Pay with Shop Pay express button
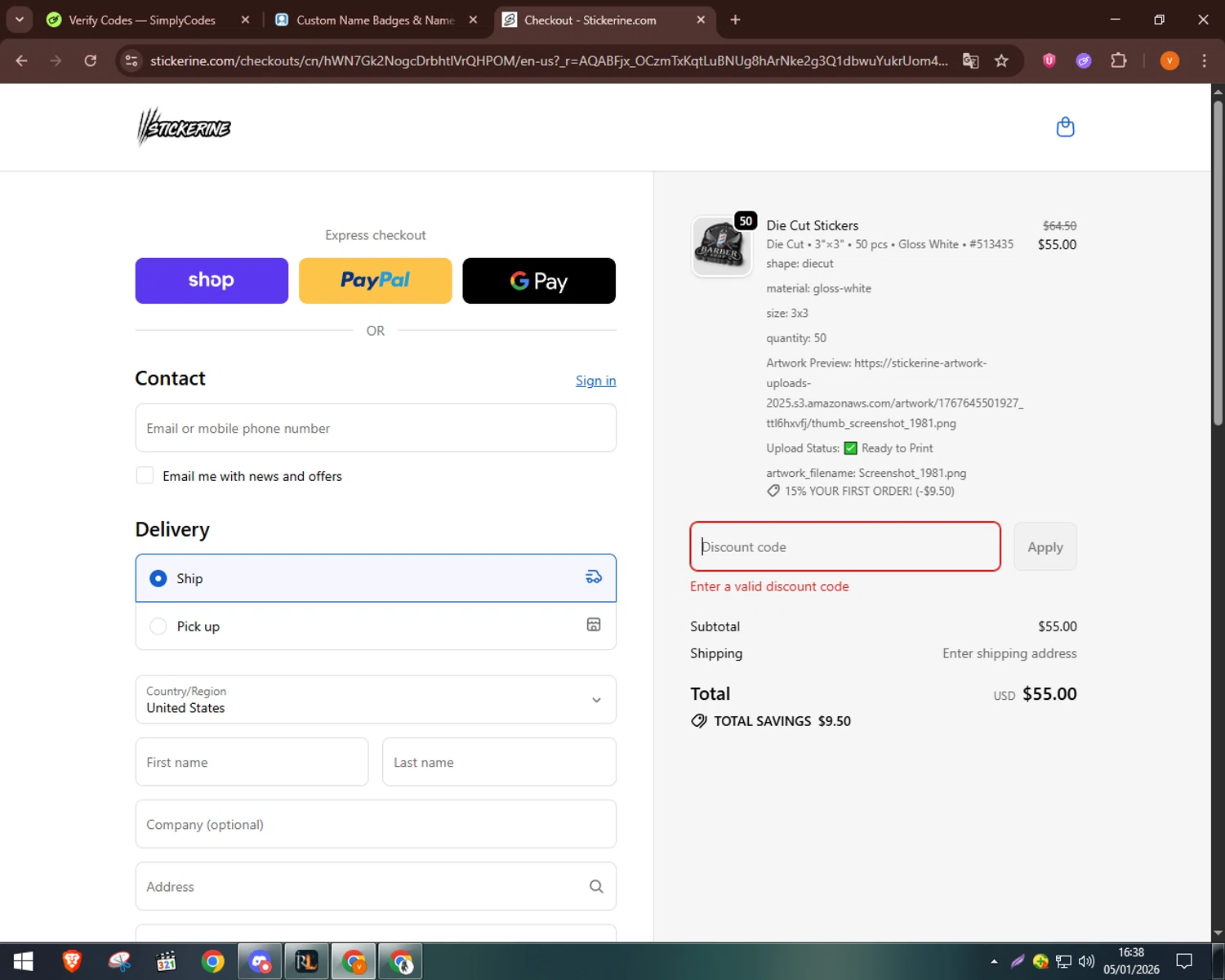The width and height of the screenshot is (1225, 980). point(212,281)
